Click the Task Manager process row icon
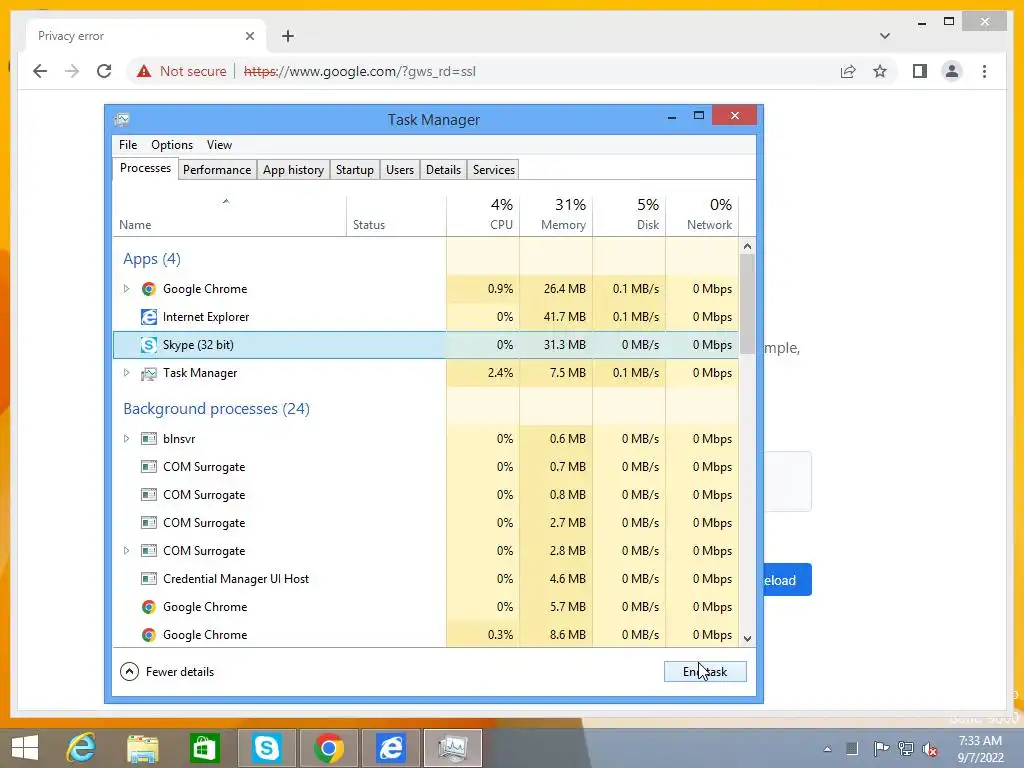Screen dimensions: 1024x768 point(149,373)
